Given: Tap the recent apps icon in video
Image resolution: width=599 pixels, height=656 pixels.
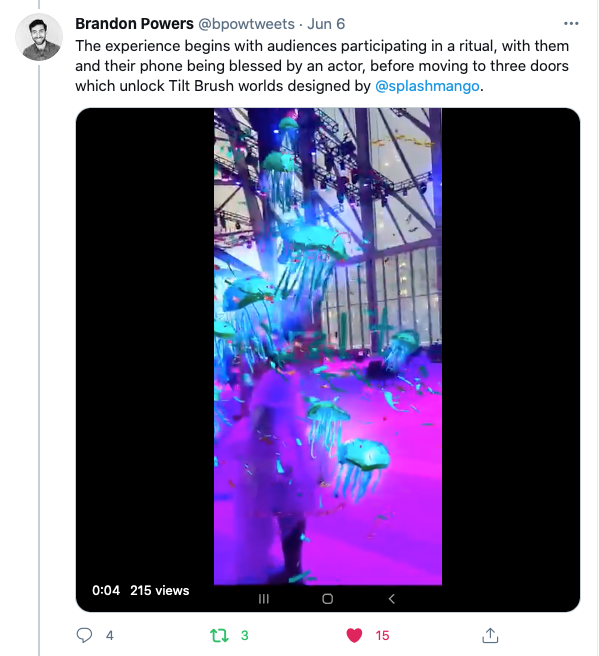Looking at the screenshot, I should tap(264, 599).
